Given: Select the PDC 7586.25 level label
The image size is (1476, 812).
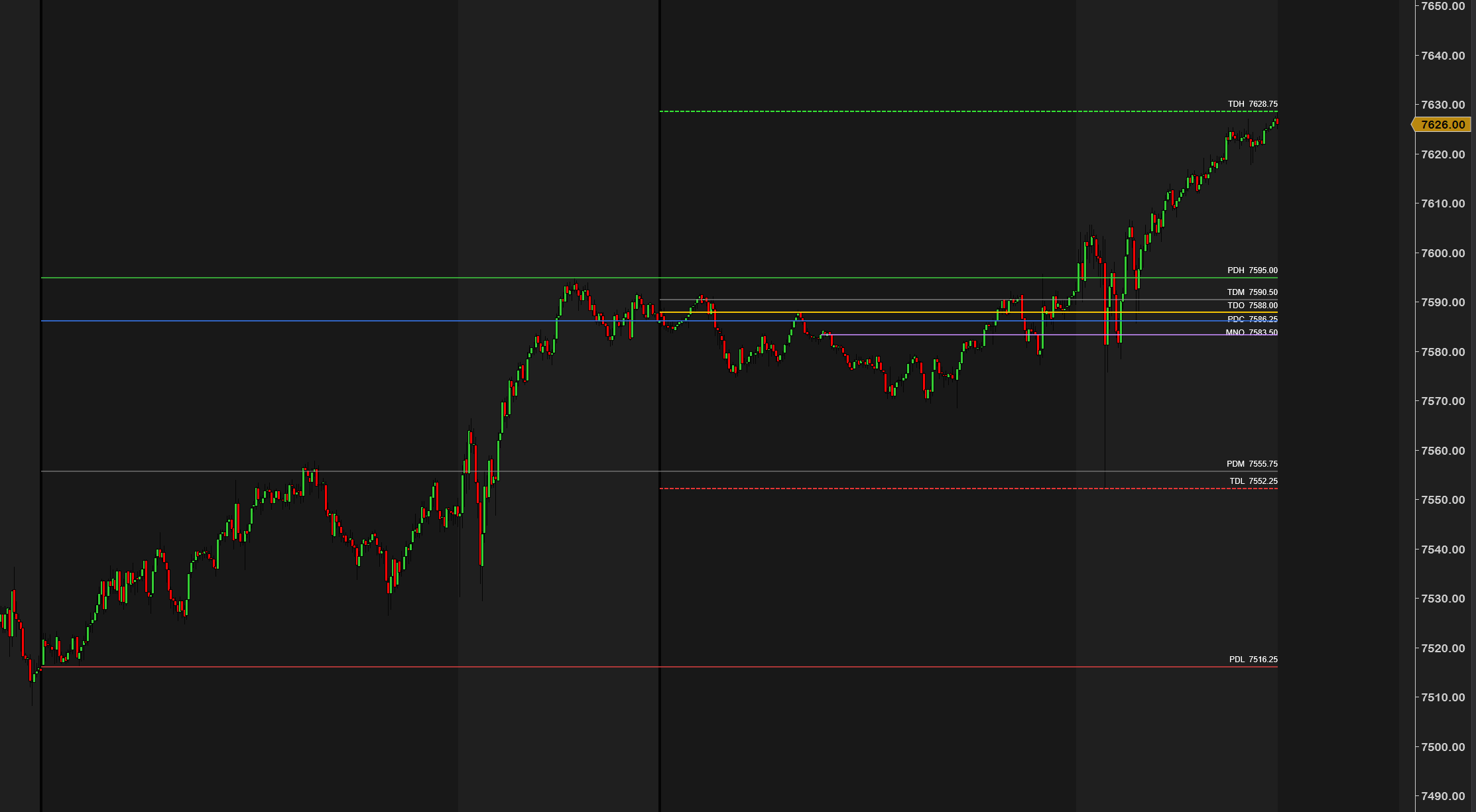Looking at the screenshot, I should (x=1252, y=319).
